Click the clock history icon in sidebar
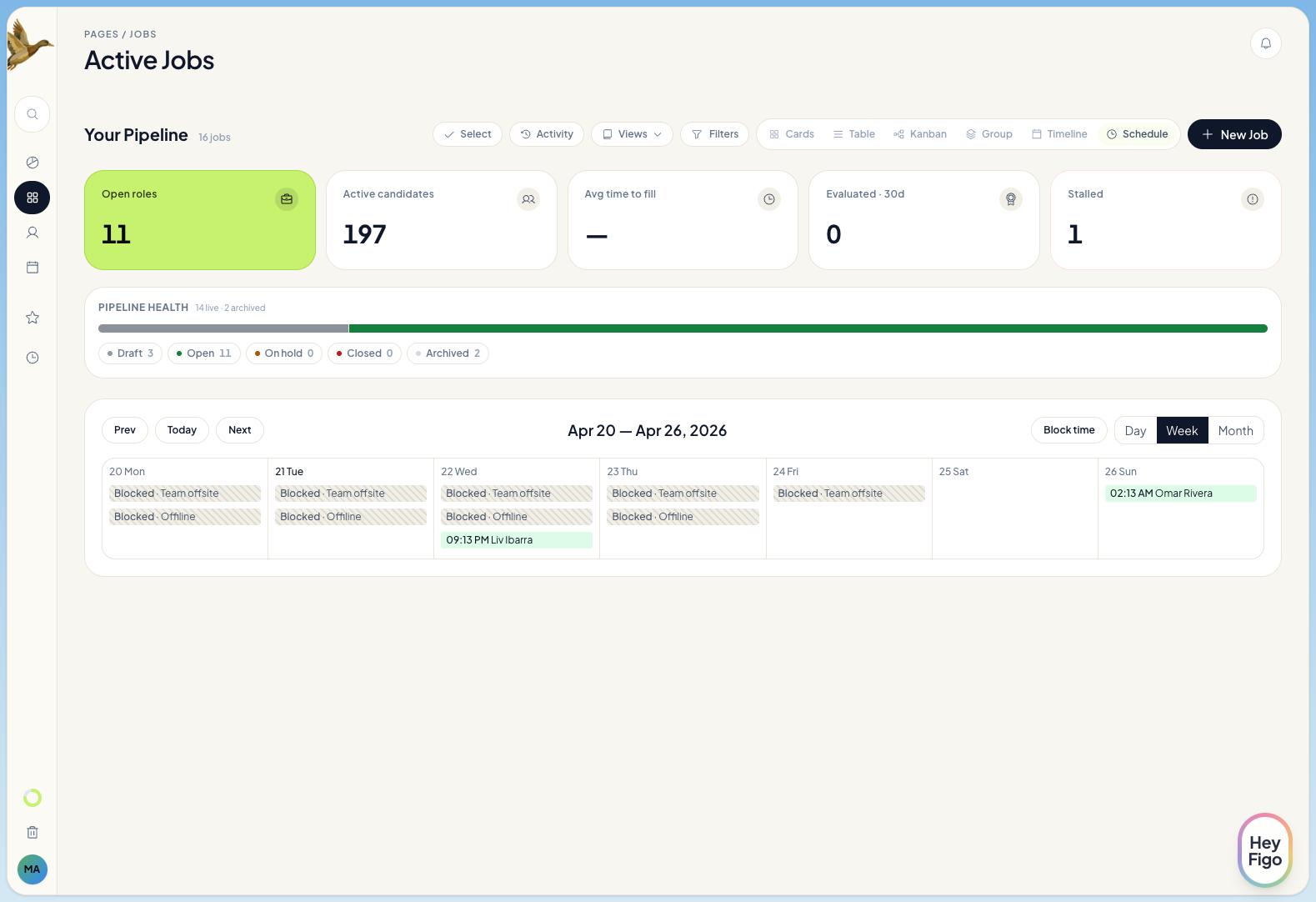Image resolution: width=1316 pixels, height=902 pixels. click(33, 358)
